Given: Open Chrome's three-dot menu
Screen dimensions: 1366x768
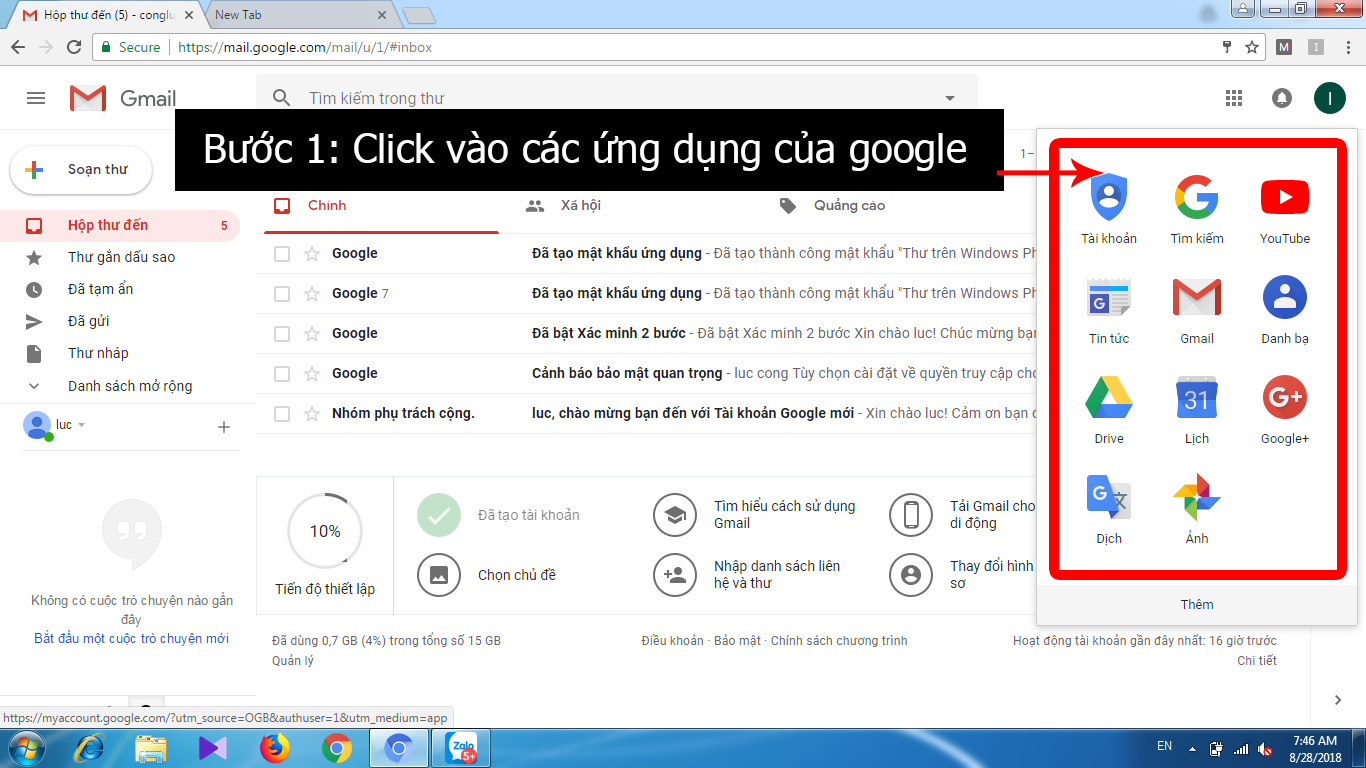Looking at the screenshot, I should (1349, 47).
